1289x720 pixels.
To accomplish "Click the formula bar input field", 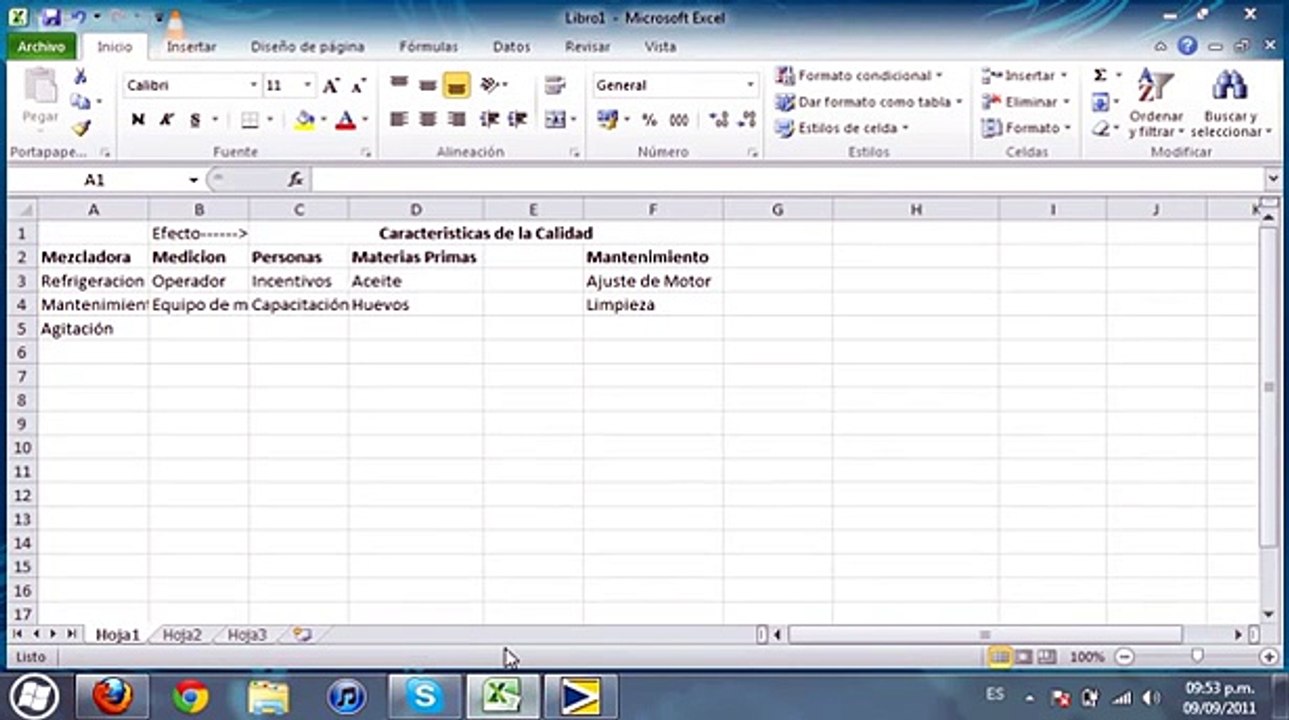I will click(x=786, y=180).
